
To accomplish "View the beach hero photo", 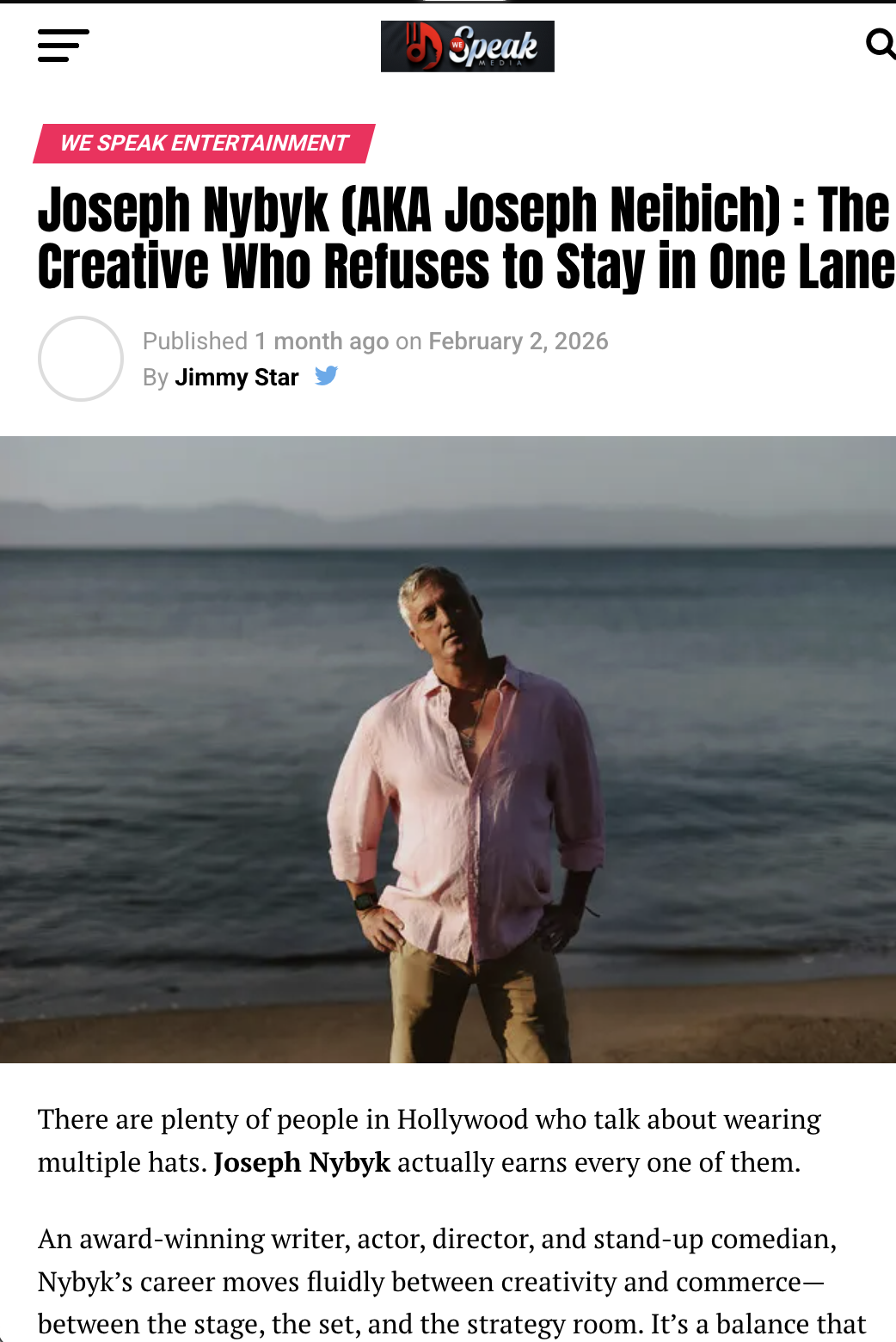I will [448, 749].
